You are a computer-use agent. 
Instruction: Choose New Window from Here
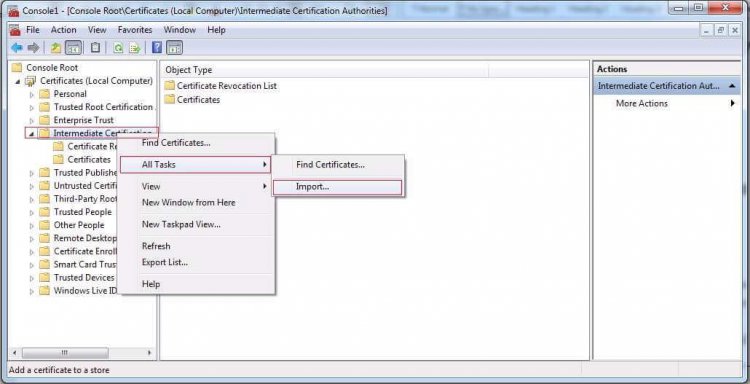pos(197,202)
